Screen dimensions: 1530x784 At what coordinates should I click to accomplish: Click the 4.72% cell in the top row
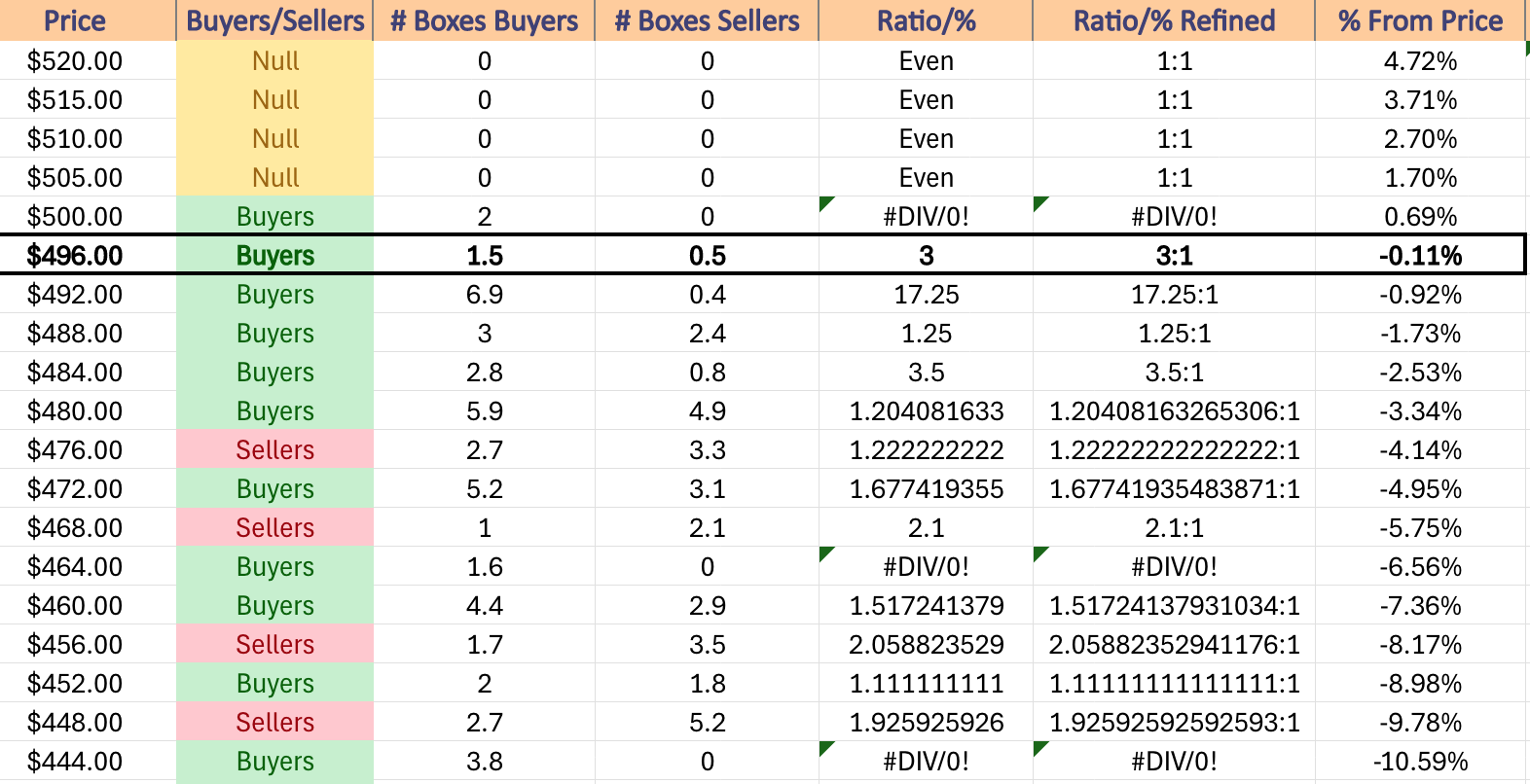(1420, 60)
